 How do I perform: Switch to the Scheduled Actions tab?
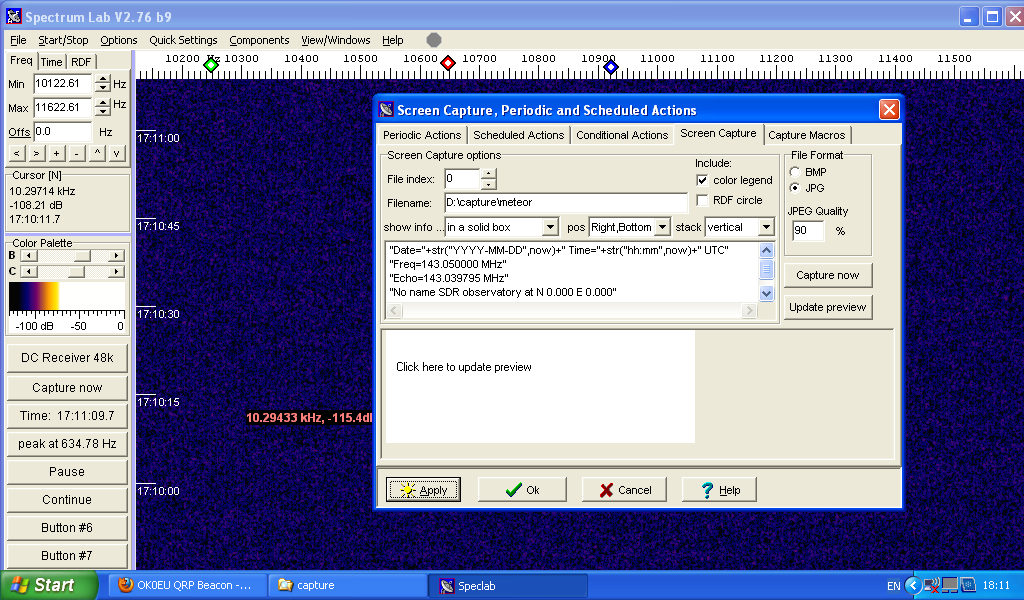click(518, 135)
